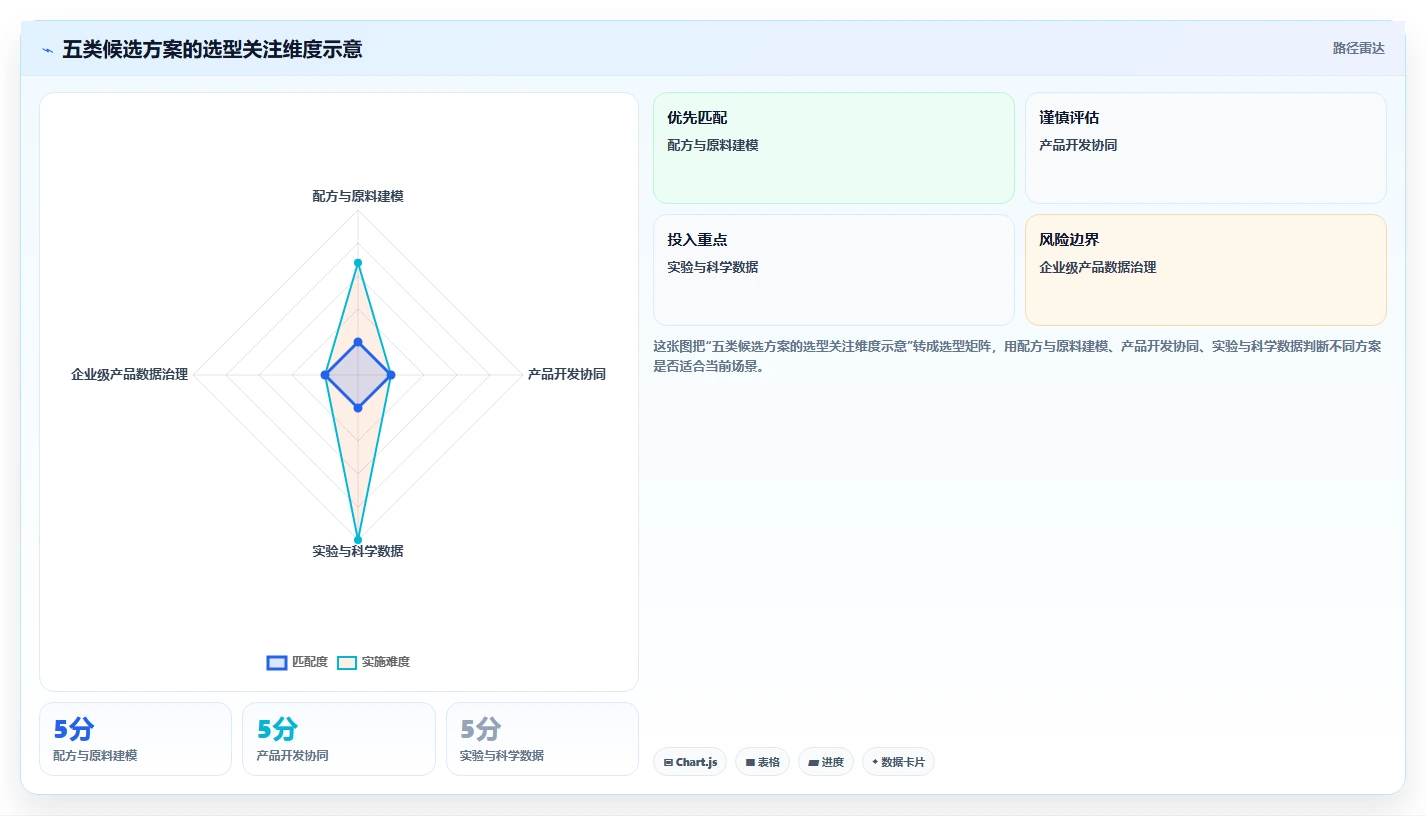Click the teal 实施难度 legend color box
Screen dimensions: 1426x816
(347, 662)
